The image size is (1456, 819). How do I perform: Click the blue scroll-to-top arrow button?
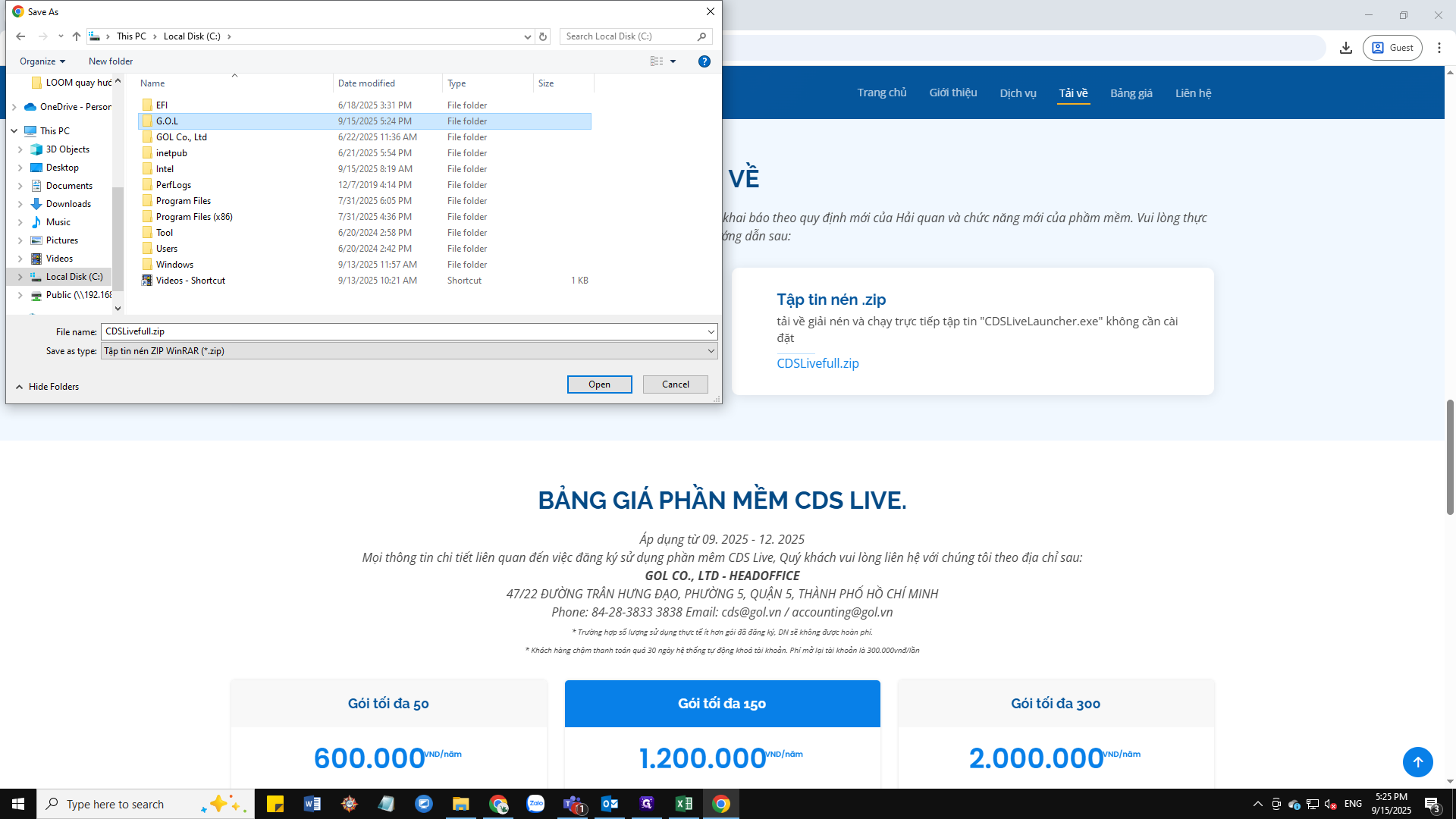pos(1417,761)
